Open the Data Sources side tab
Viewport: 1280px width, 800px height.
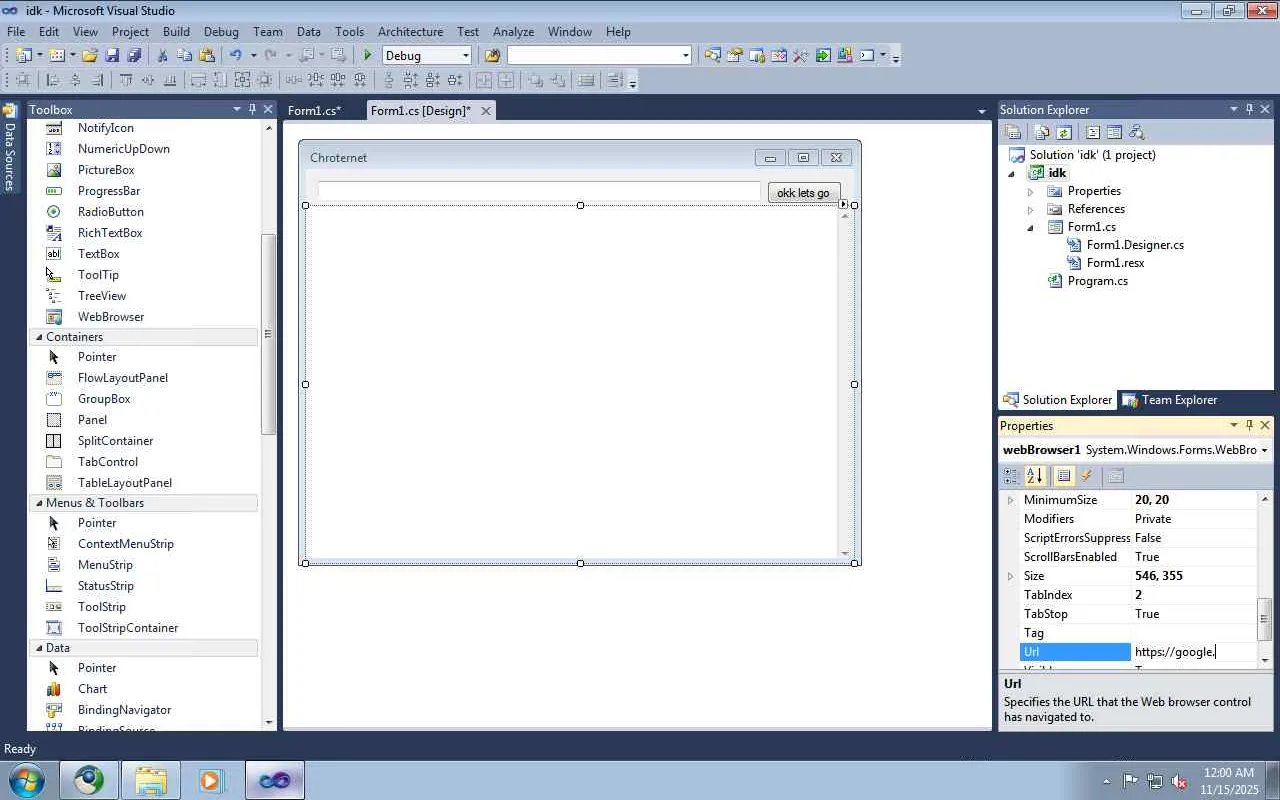coord(10,148)
